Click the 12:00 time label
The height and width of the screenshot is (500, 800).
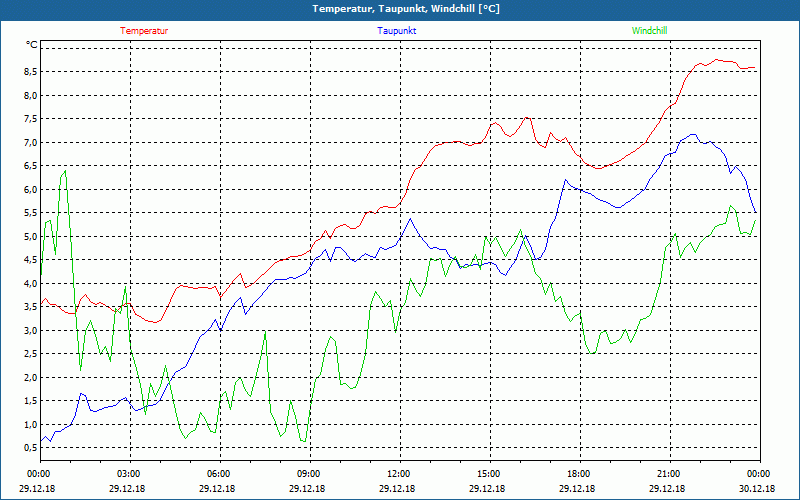tap(397, 474)
